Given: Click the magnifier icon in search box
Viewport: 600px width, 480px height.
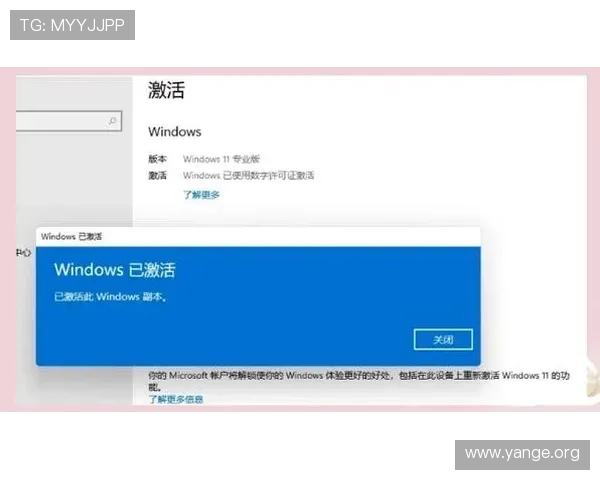Looking at the screenshot, I should [112, 121].
